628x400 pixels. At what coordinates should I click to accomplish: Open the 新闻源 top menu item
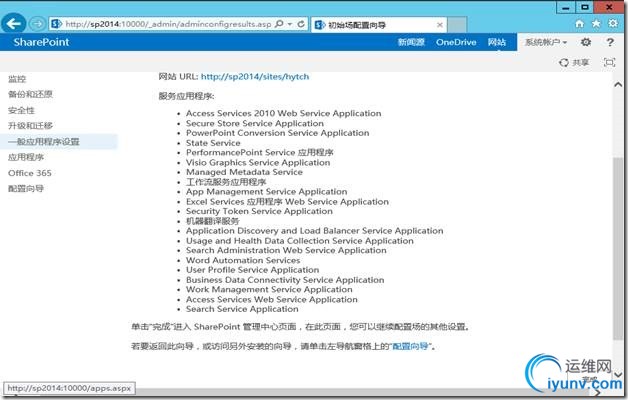pos(411,42)
